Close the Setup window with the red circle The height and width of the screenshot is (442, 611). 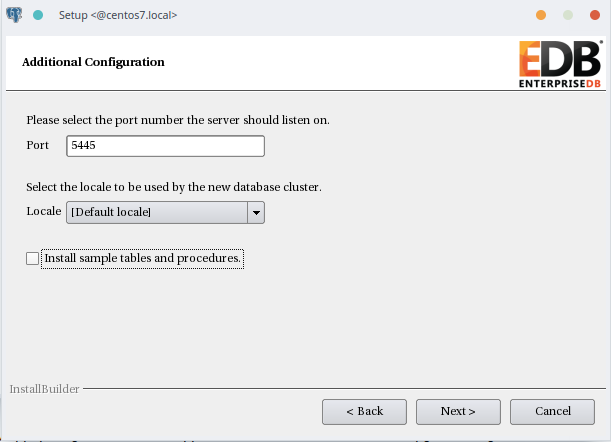click(x=595, y=15)
